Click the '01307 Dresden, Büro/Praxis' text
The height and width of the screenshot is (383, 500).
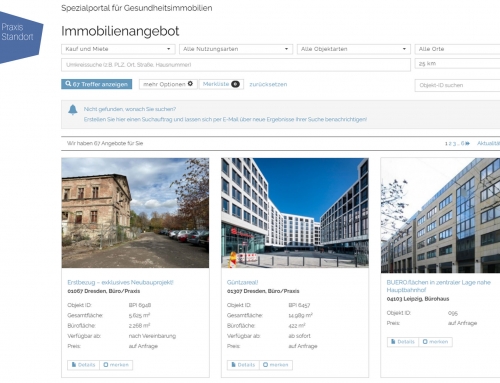point(263,291)
